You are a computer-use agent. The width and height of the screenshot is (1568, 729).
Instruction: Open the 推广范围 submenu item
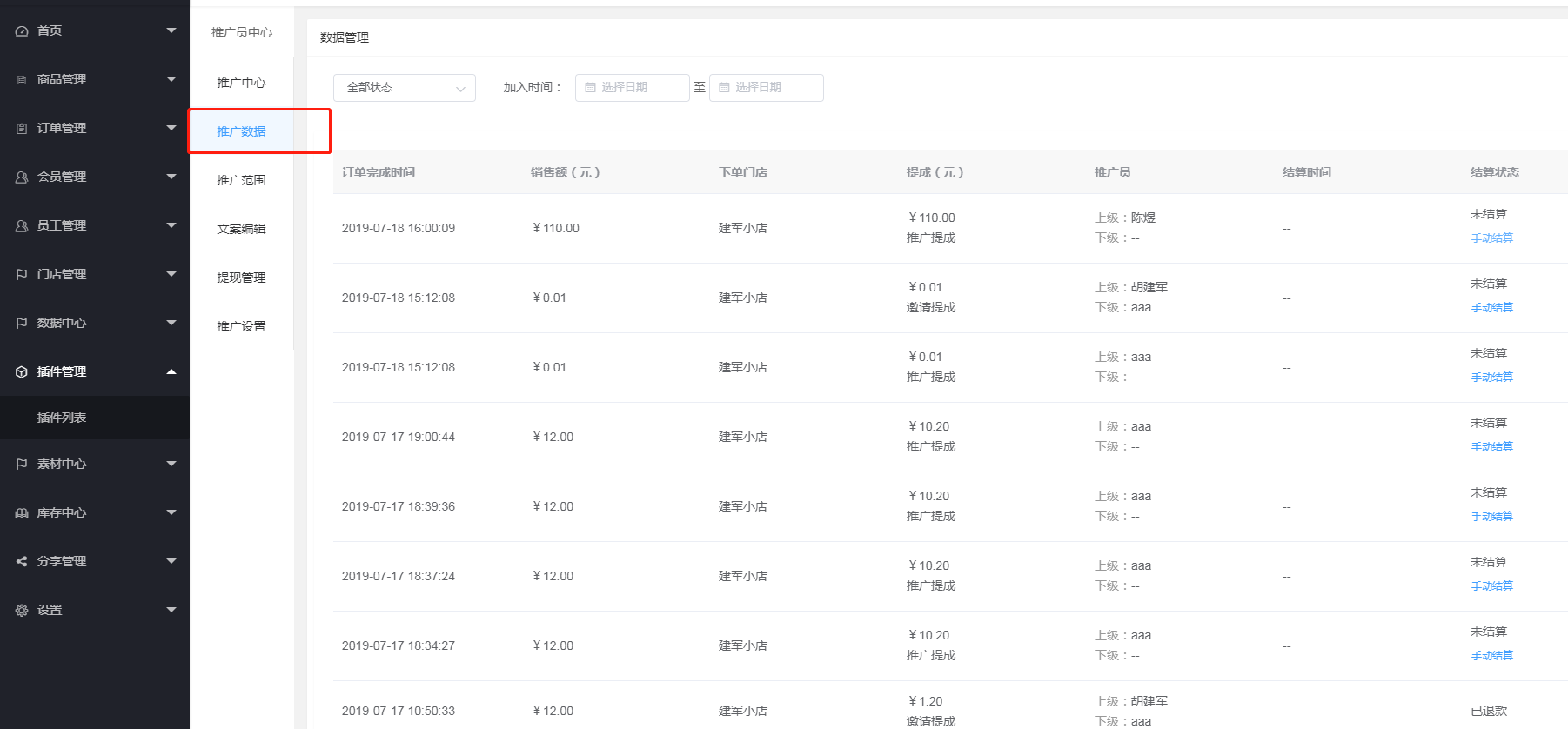tap(241, 180)
